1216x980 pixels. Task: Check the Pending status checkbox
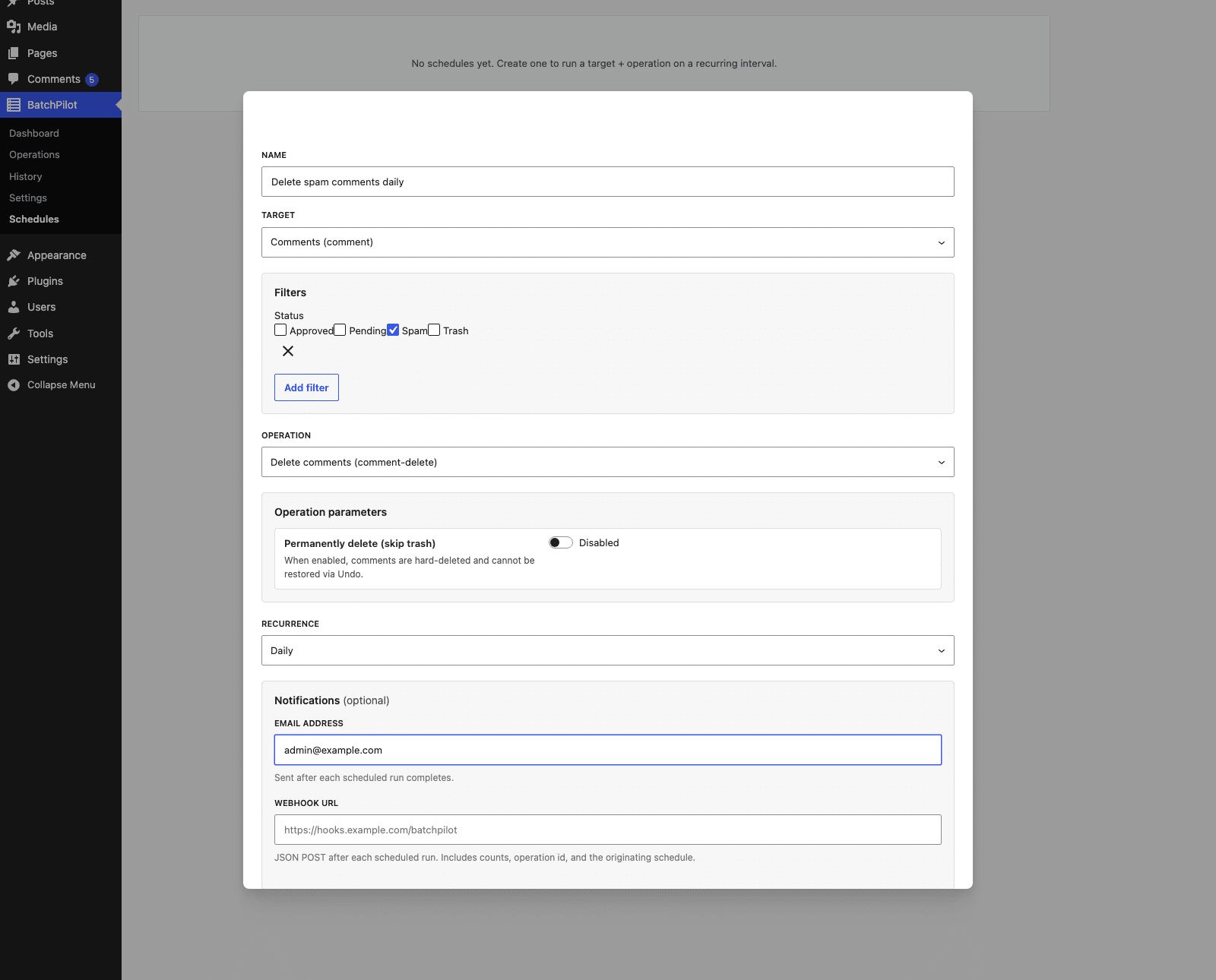coord(340,330)
